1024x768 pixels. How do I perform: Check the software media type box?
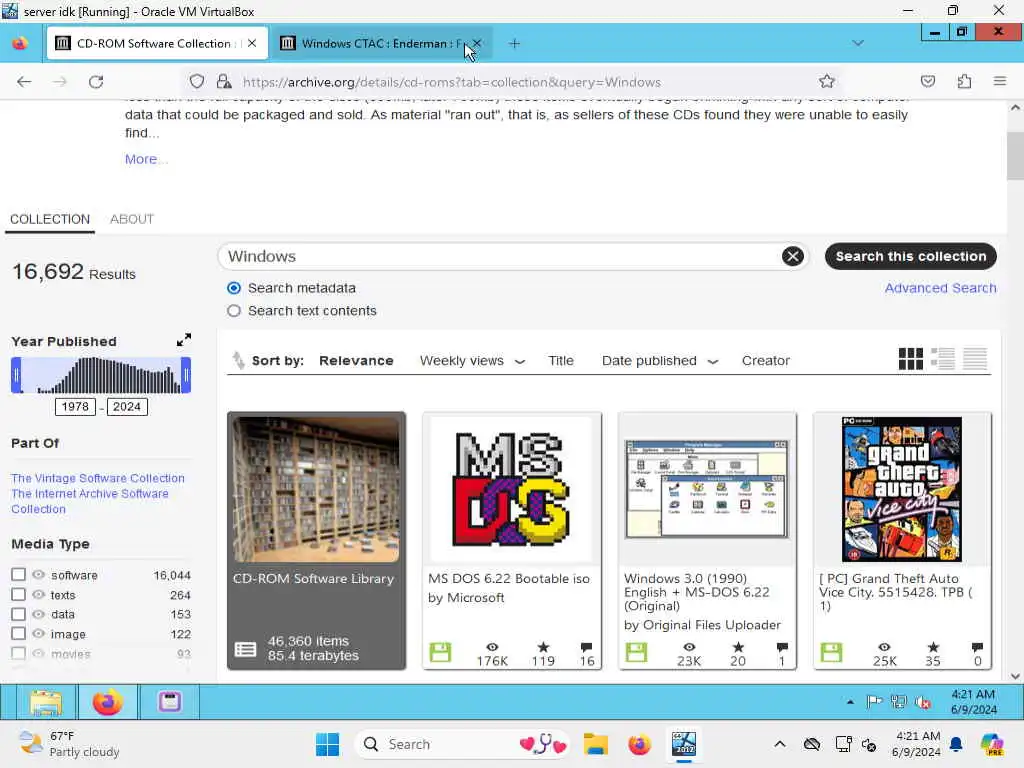(18, 575)
